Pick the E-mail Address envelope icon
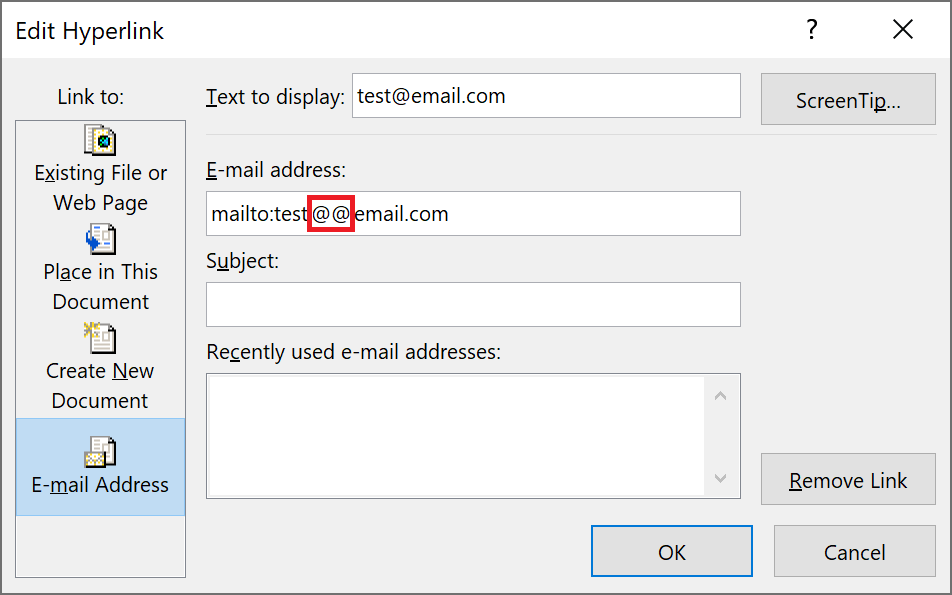 click(100, 452)
